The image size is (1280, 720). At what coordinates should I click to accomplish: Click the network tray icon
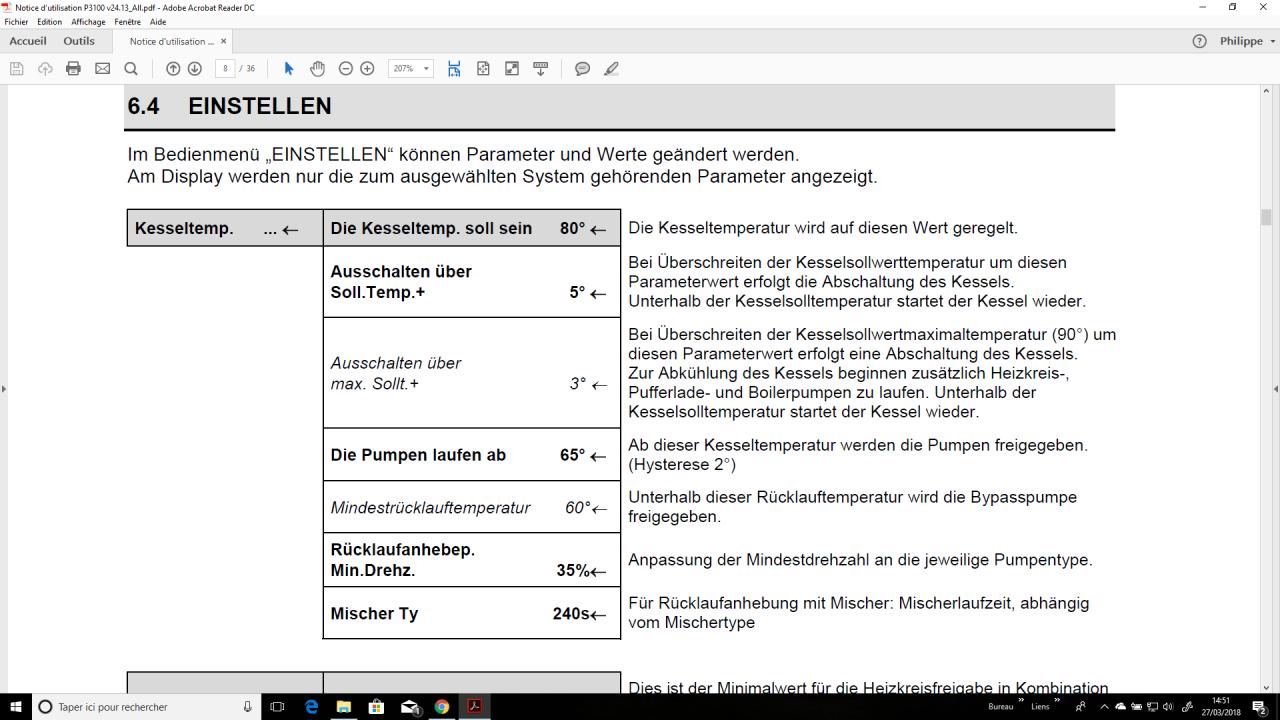pyautogui.click(x=1152, y=707)
